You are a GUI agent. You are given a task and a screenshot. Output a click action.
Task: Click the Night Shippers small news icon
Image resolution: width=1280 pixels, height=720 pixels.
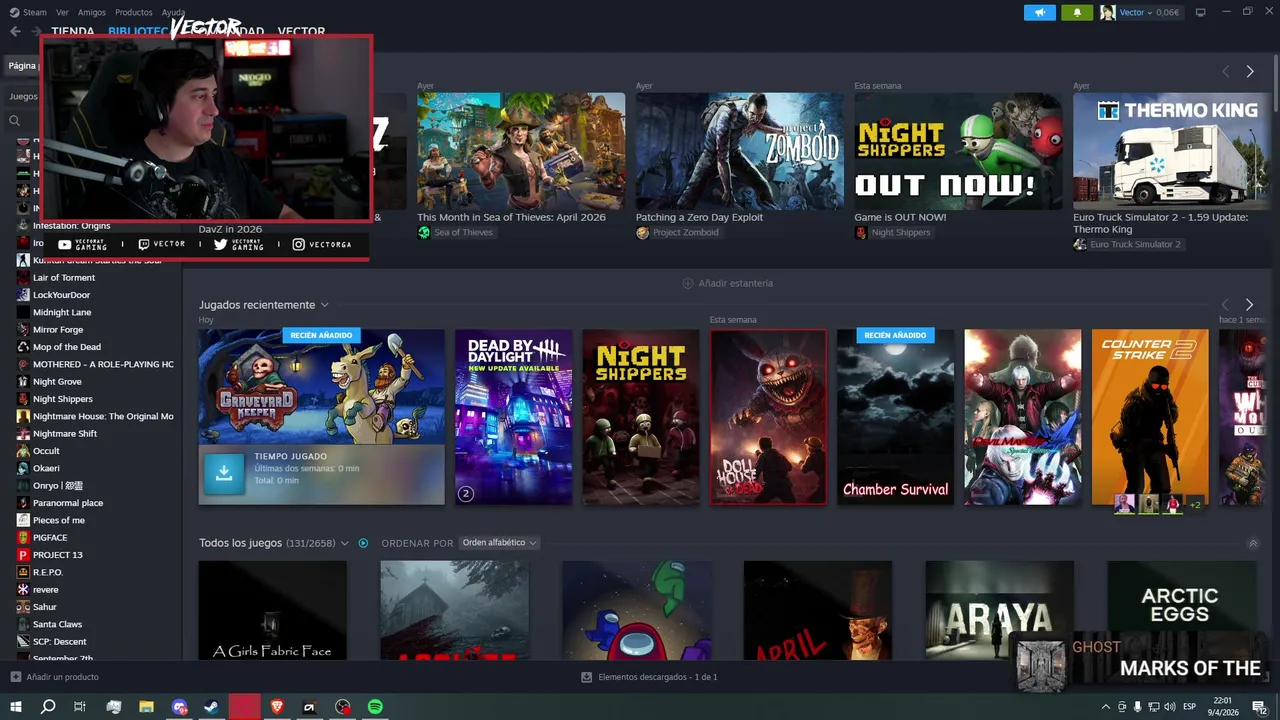(x=861, y=232)
